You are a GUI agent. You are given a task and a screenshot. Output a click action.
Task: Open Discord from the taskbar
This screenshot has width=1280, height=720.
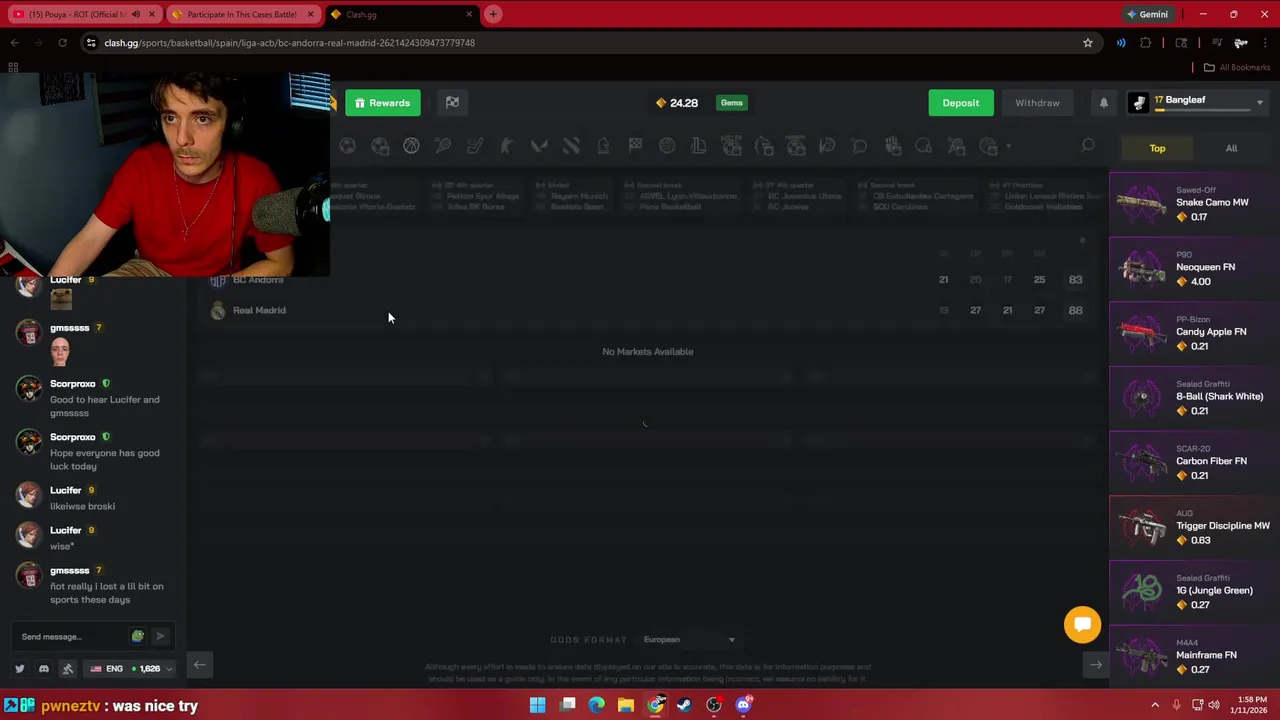pyautogui.click(x=743, y=705)
